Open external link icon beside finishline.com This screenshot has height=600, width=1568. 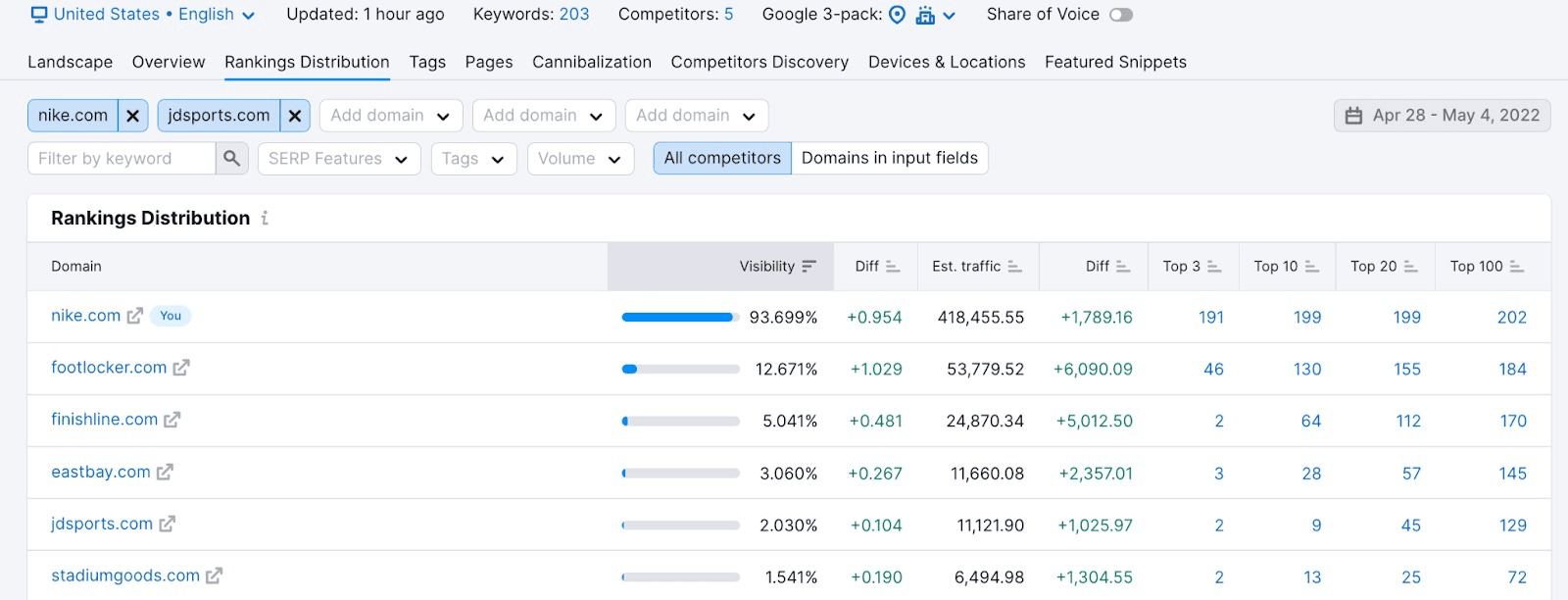point(172,420)
